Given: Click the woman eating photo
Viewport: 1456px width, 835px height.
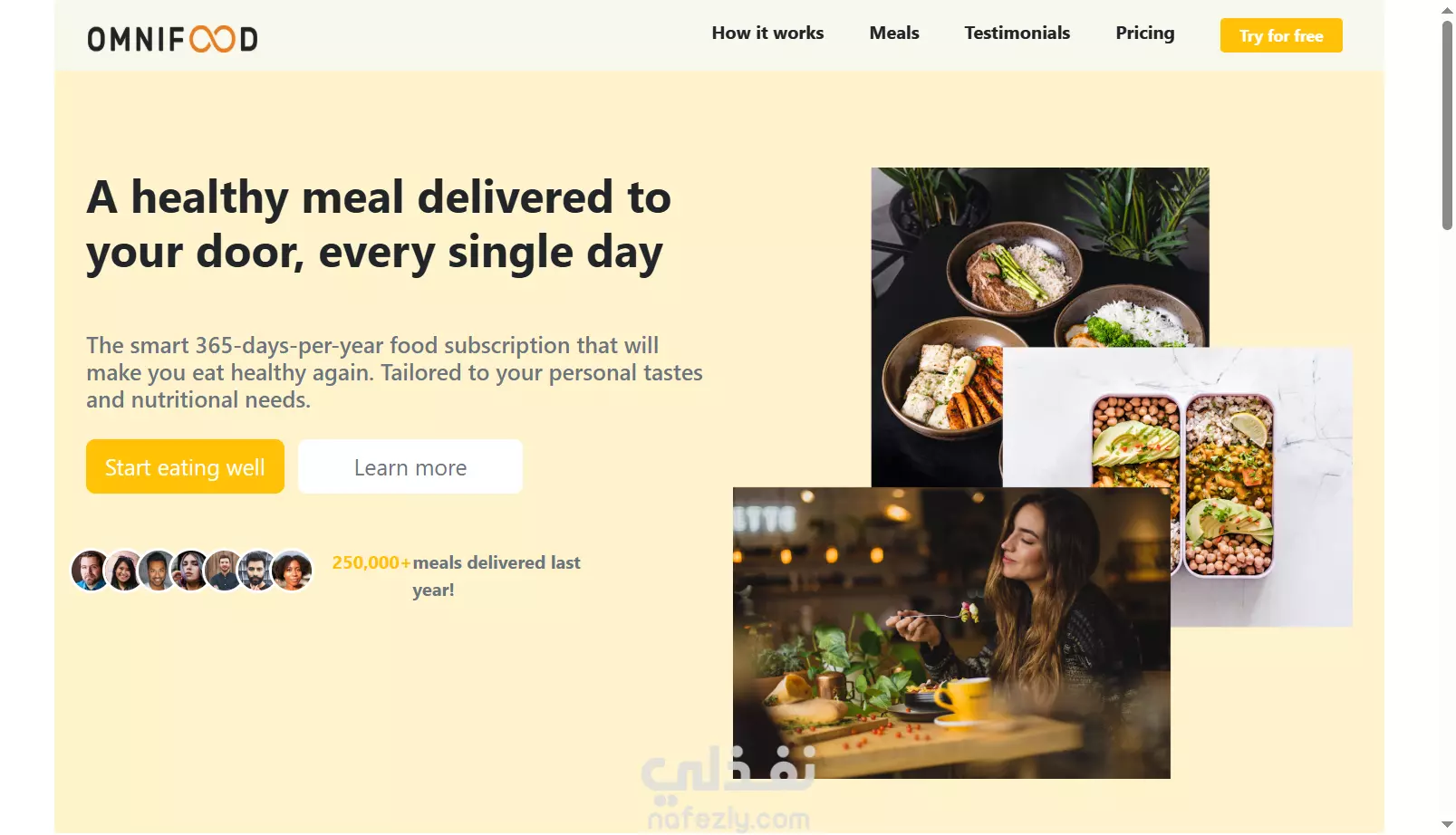Looking at the screenshot, I should [951, 633].
